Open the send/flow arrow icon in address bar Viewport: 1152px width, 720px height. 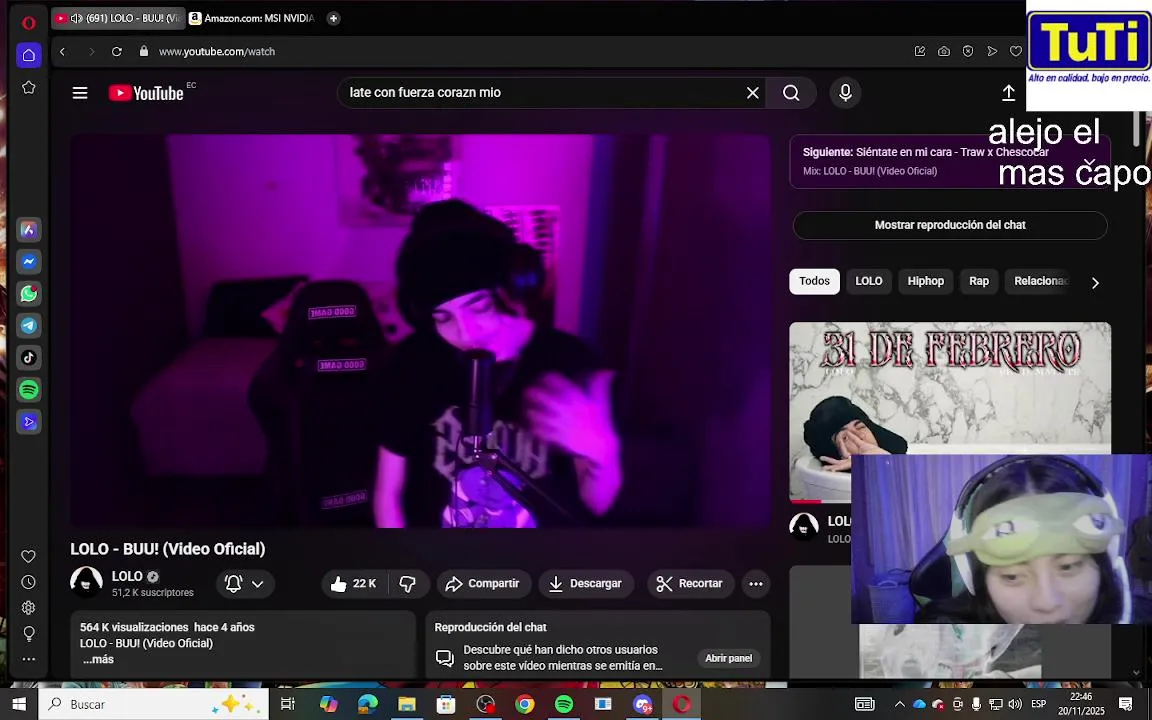pos(993,51)
